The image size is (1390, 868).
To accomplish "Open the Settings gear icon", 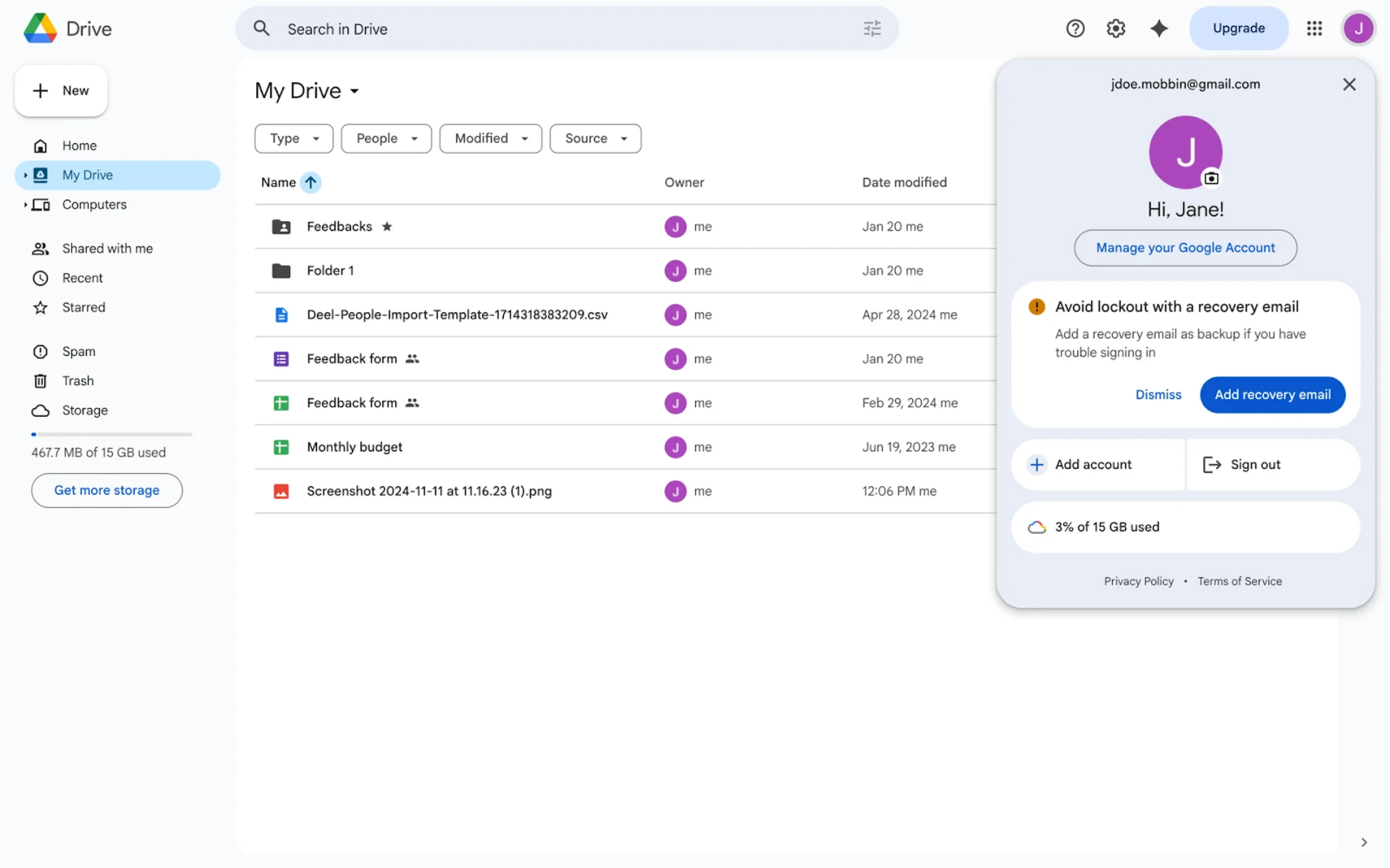I will click(1115, 28).
